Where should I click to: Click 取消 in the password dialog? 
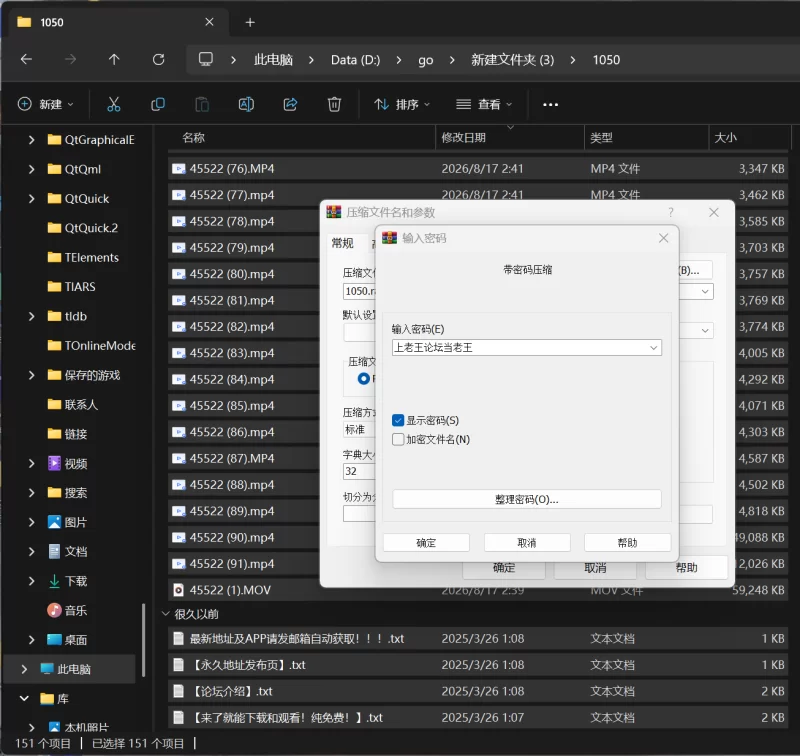(527, 543)
